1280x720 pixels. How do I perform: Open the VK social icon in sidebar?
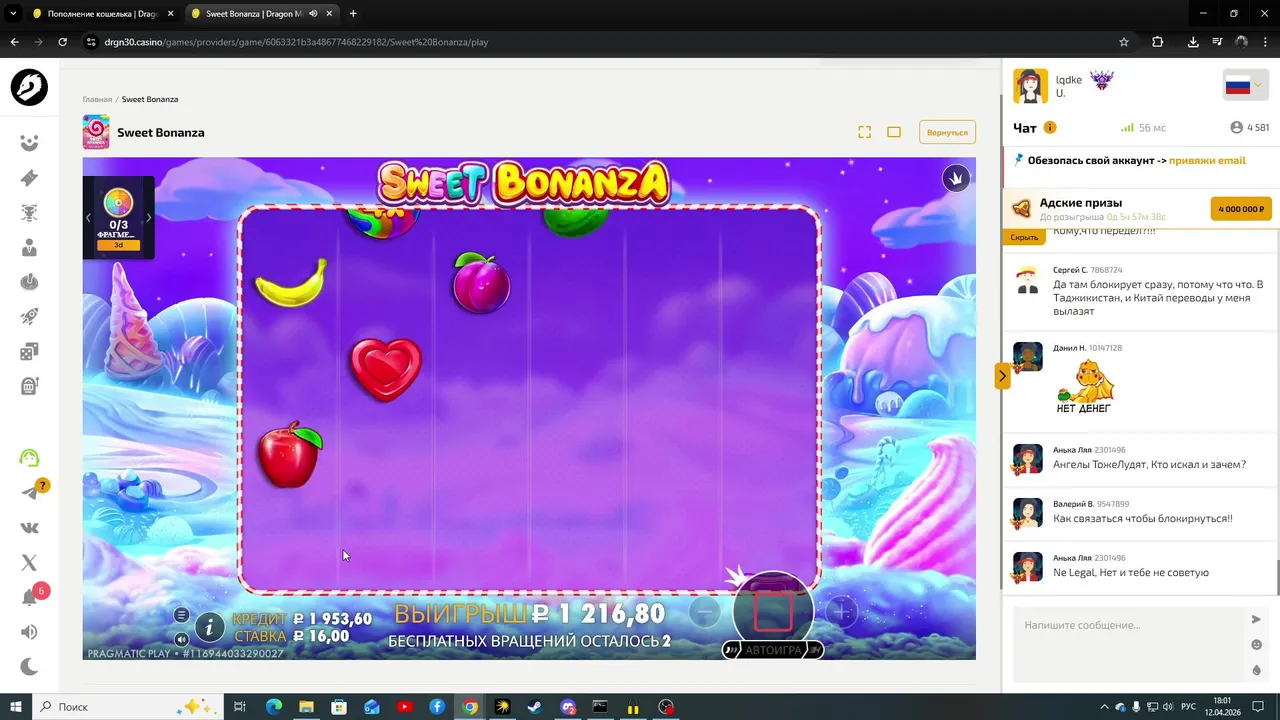click(29, 528)
